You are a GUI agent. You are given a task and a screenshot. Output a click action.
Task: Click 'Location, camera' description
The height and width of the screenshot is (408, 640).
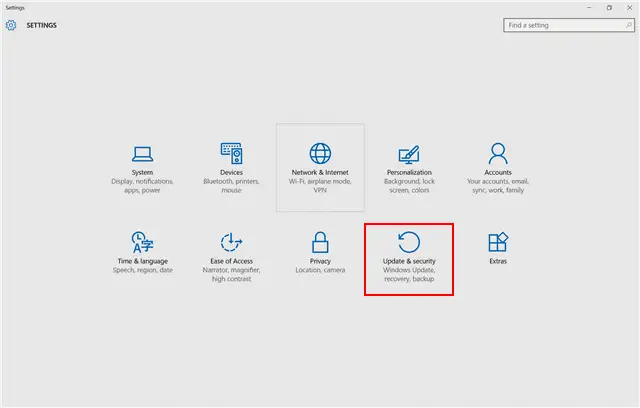coord(320,270)
